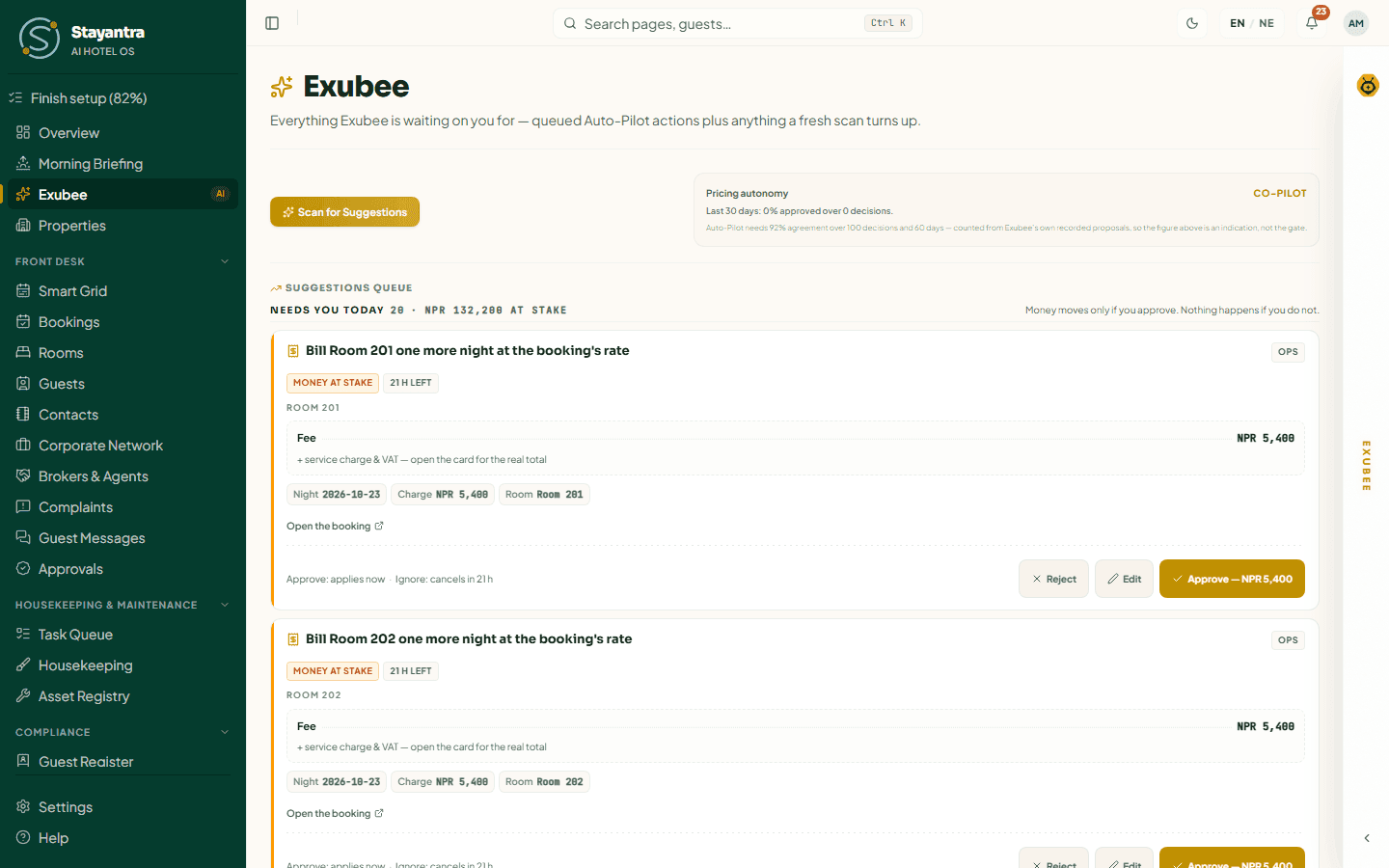The height and width of the screenshot is (868, 1389).
Task: Edit the Room 201 suggestion
Action: (1124, 579)
